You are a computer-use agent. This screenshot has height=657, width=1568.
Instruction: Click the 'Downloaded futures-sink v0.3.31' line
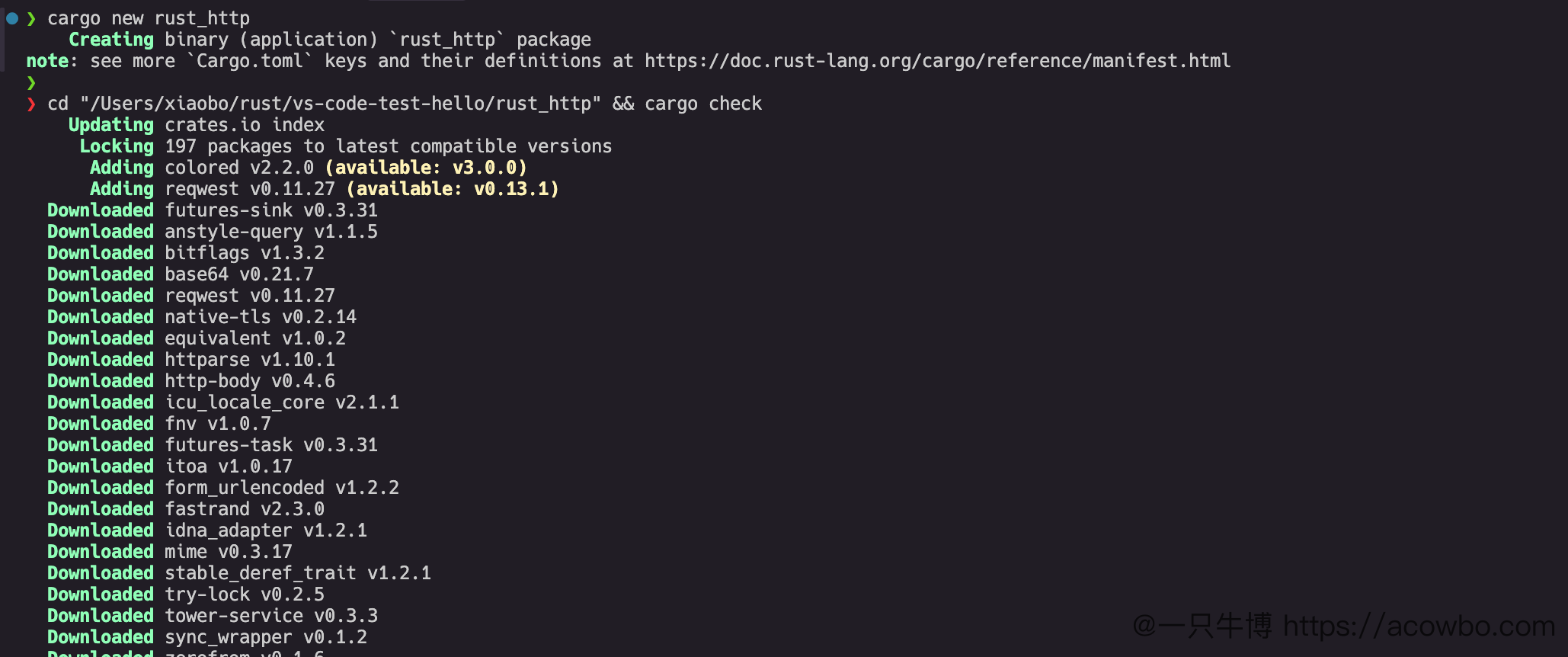click(213, 210)
